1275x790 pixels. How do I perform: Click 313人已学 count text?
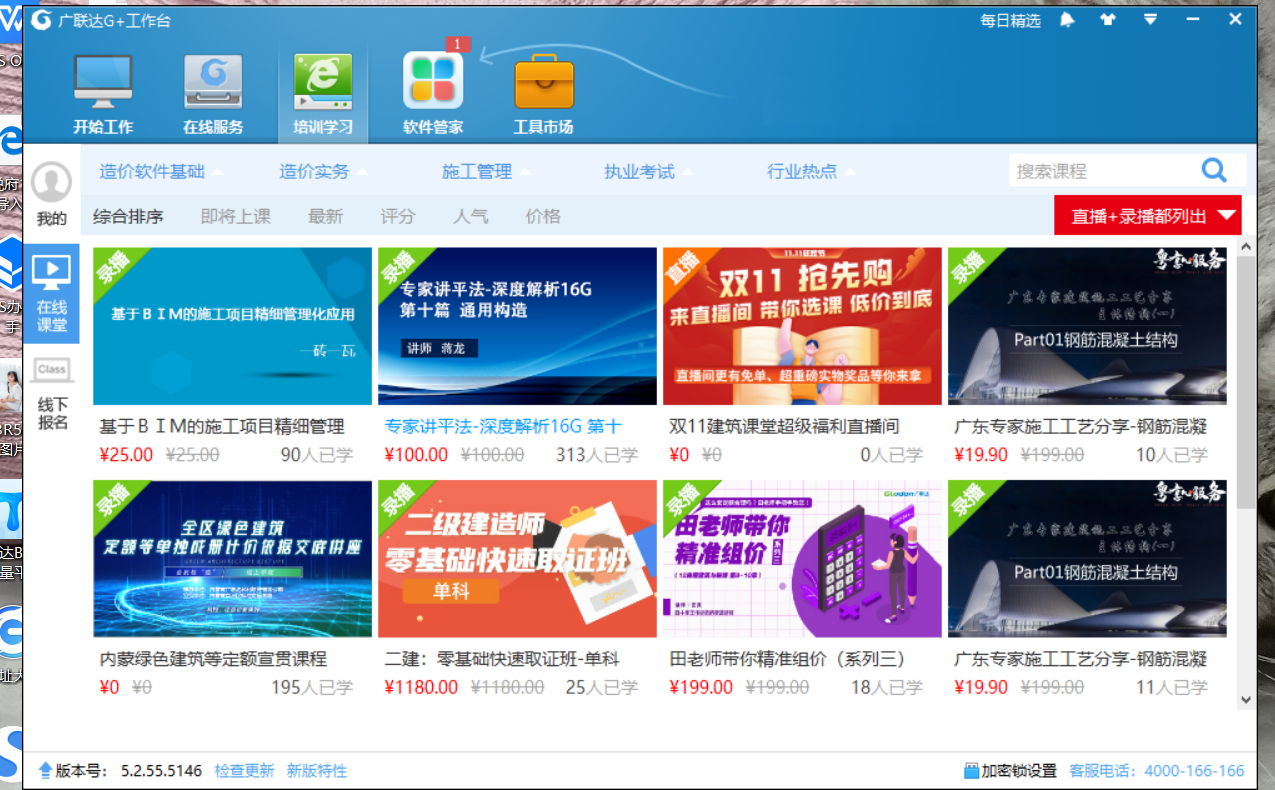[597, 455]
